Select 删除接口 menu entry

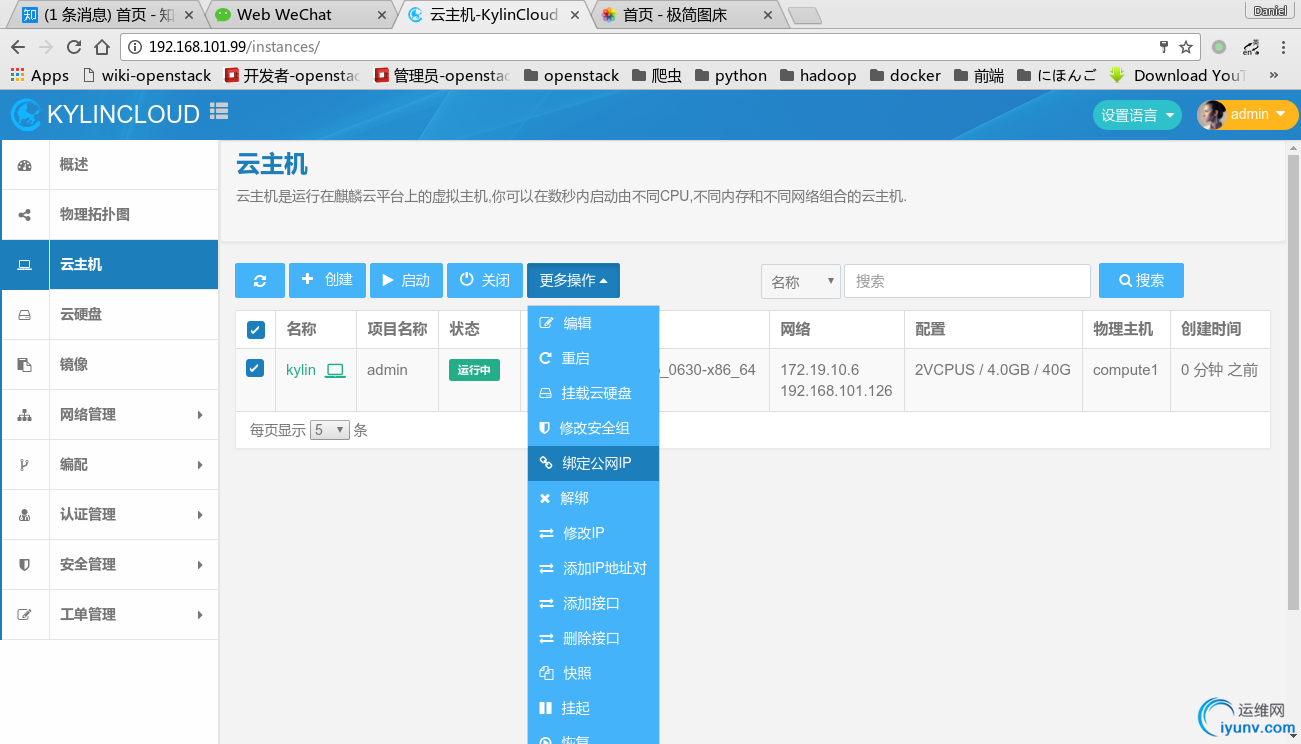(x=594, y=638)
